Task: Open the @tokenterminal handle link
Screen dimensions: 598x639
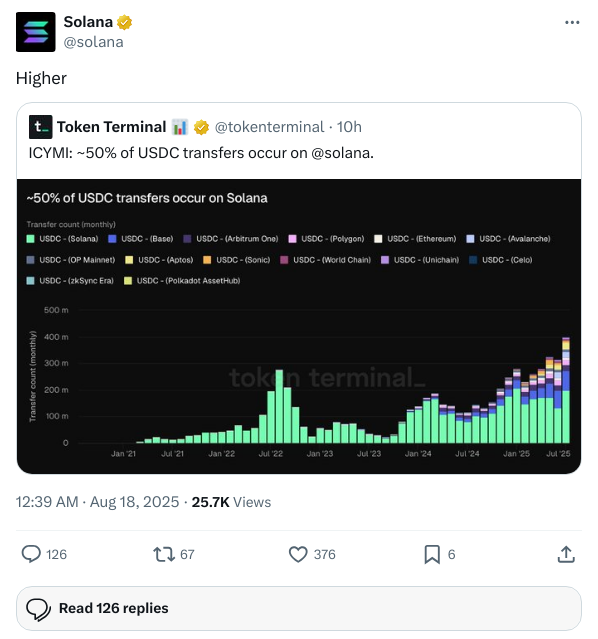Action: (269, 127)
